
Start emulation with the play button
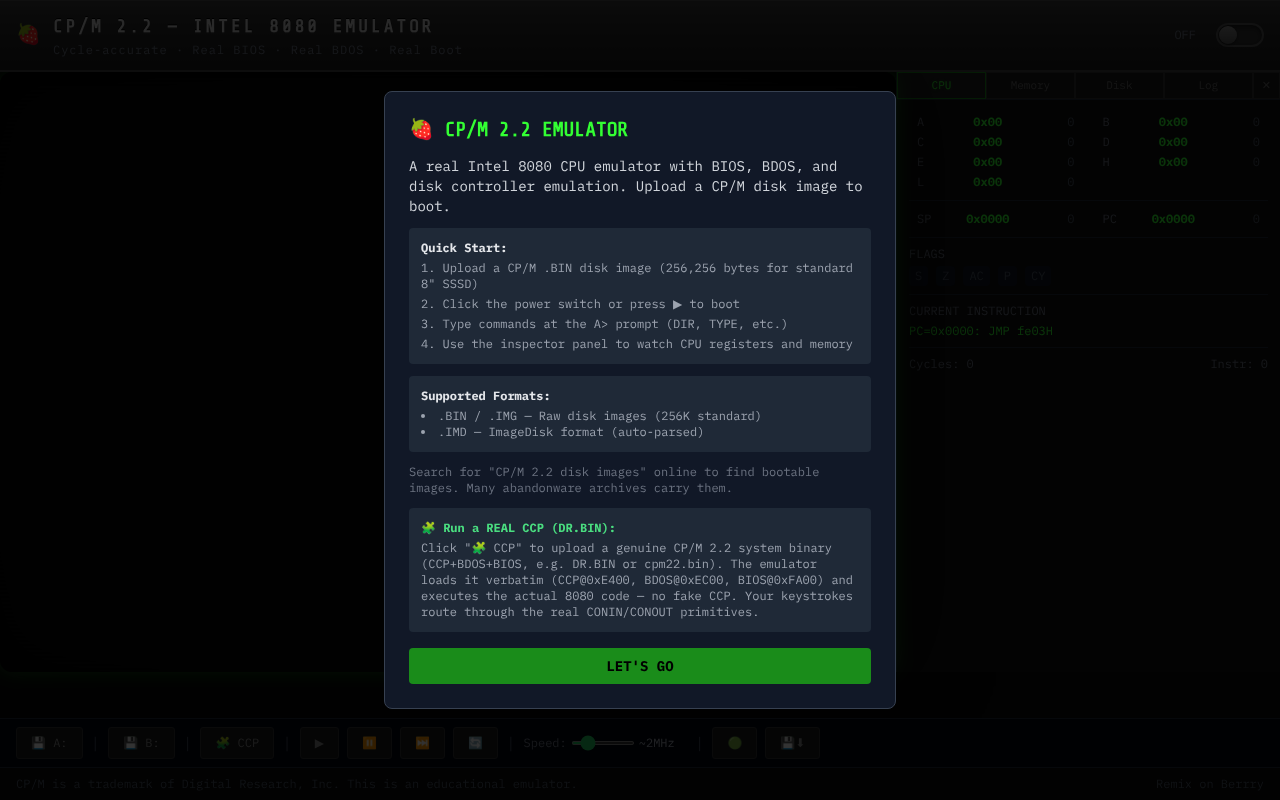[319, 743]
